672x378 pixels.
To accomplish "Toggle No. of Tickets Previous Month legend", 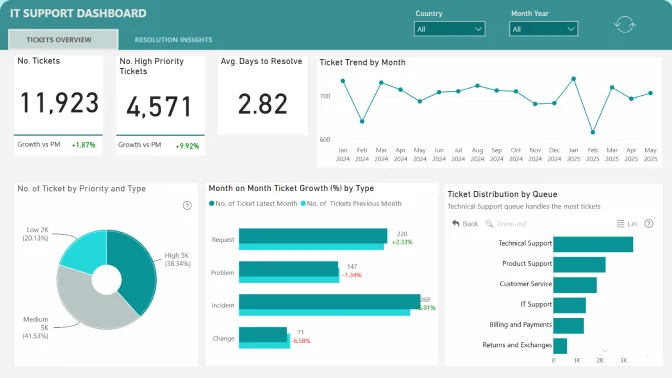I will click(351, 204).
